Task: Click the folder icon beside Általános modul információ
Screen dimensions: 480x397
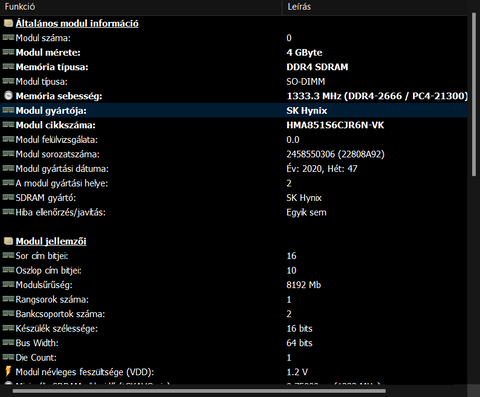Action: (8, 23)
